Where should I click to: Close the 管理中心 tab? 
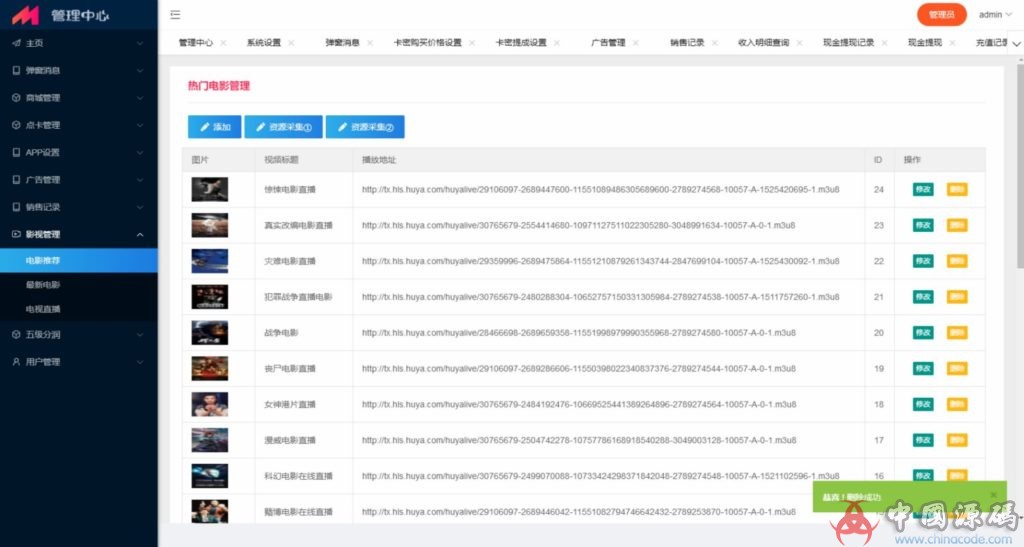click(x=223, y=43)
